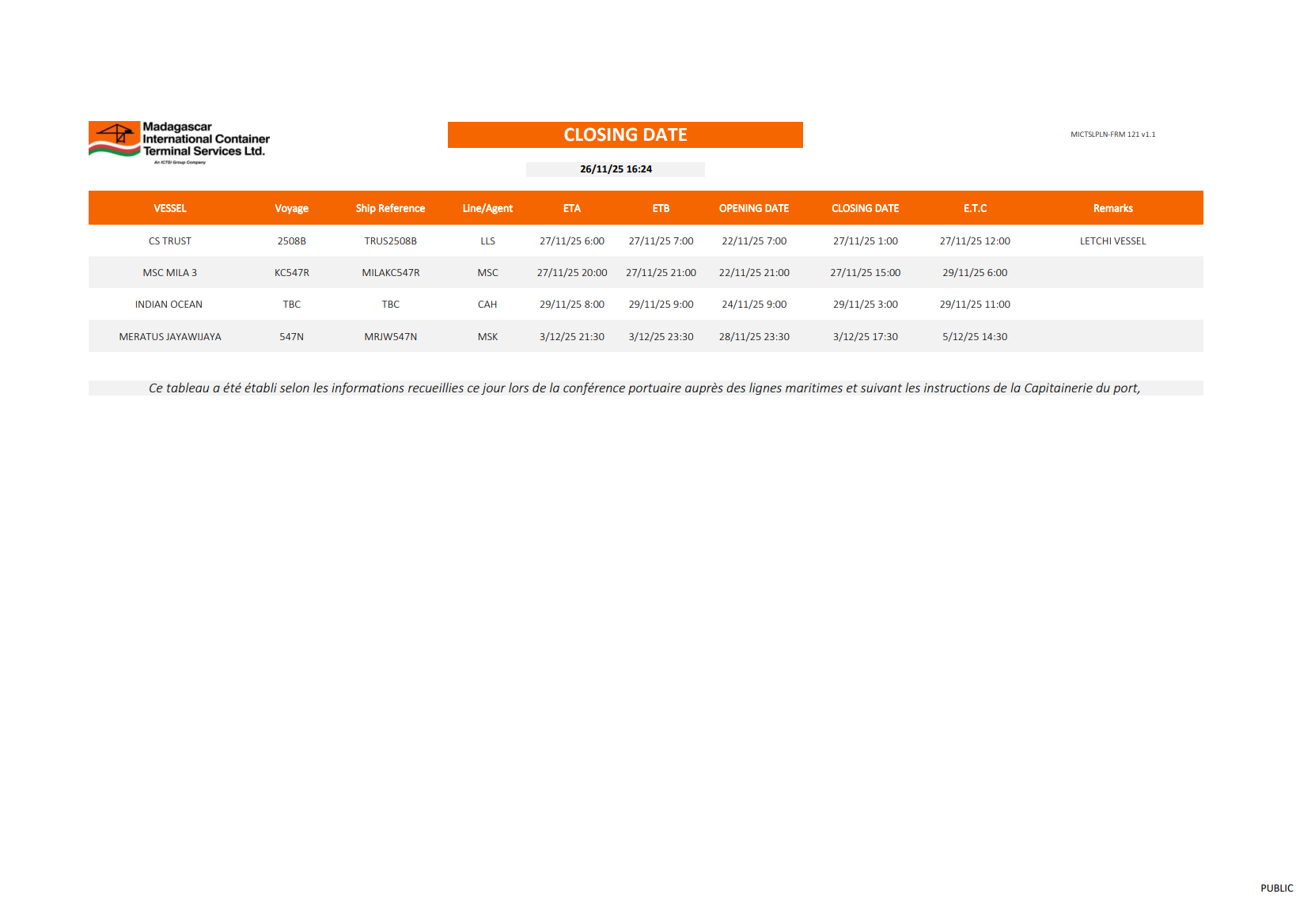Select the MERATUS JAYAWIJAYA vessel cell
The width and height of the screenshot is (1315, 924).
170,337
